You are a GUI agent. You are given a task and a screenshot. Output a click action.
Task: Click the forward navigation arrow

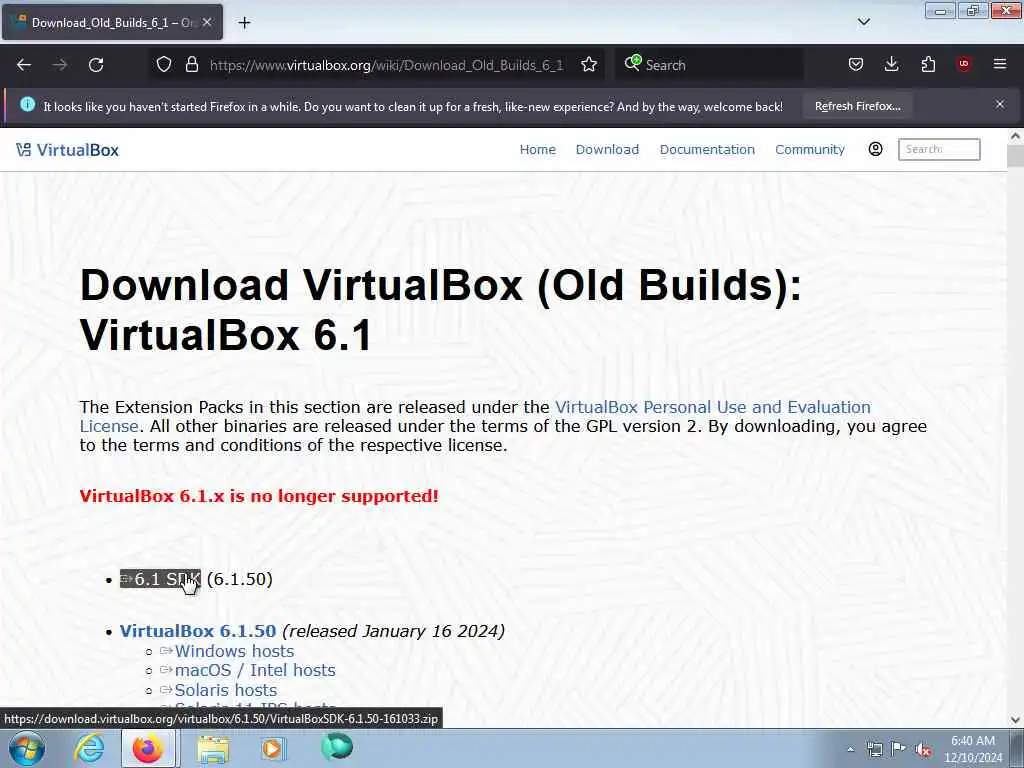click(60, 65)
